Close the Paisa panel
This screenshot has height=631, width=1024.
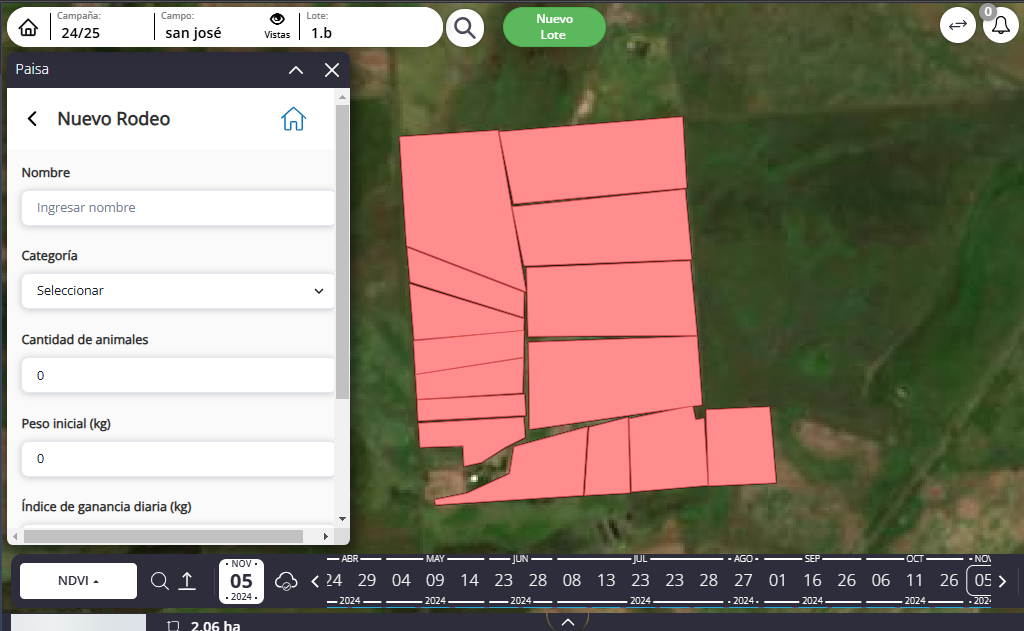332,70
